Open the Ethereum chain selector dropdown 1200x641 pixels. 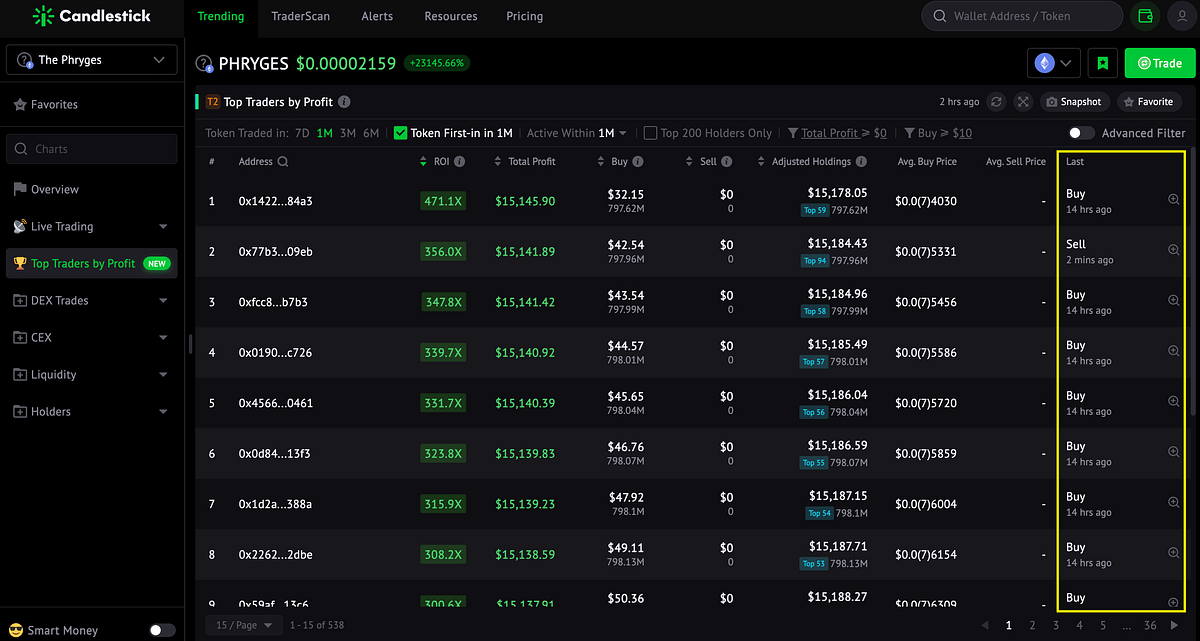tap(1055, 63)
